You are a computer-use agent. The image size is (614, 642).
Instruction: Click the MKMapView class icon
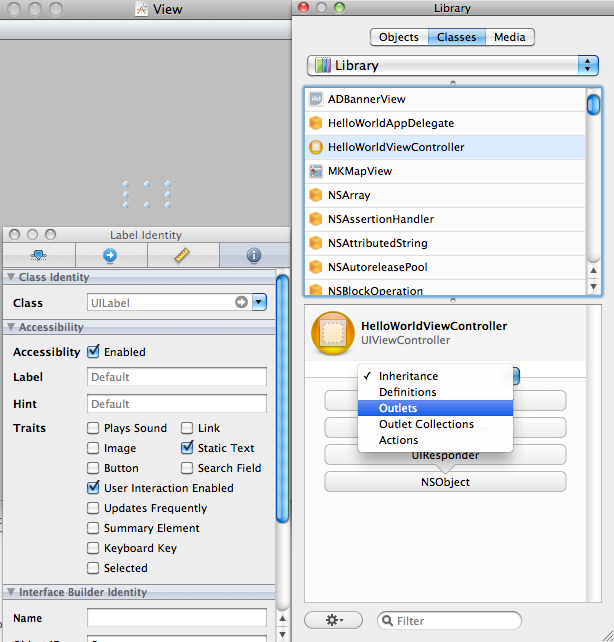(316, 171)
